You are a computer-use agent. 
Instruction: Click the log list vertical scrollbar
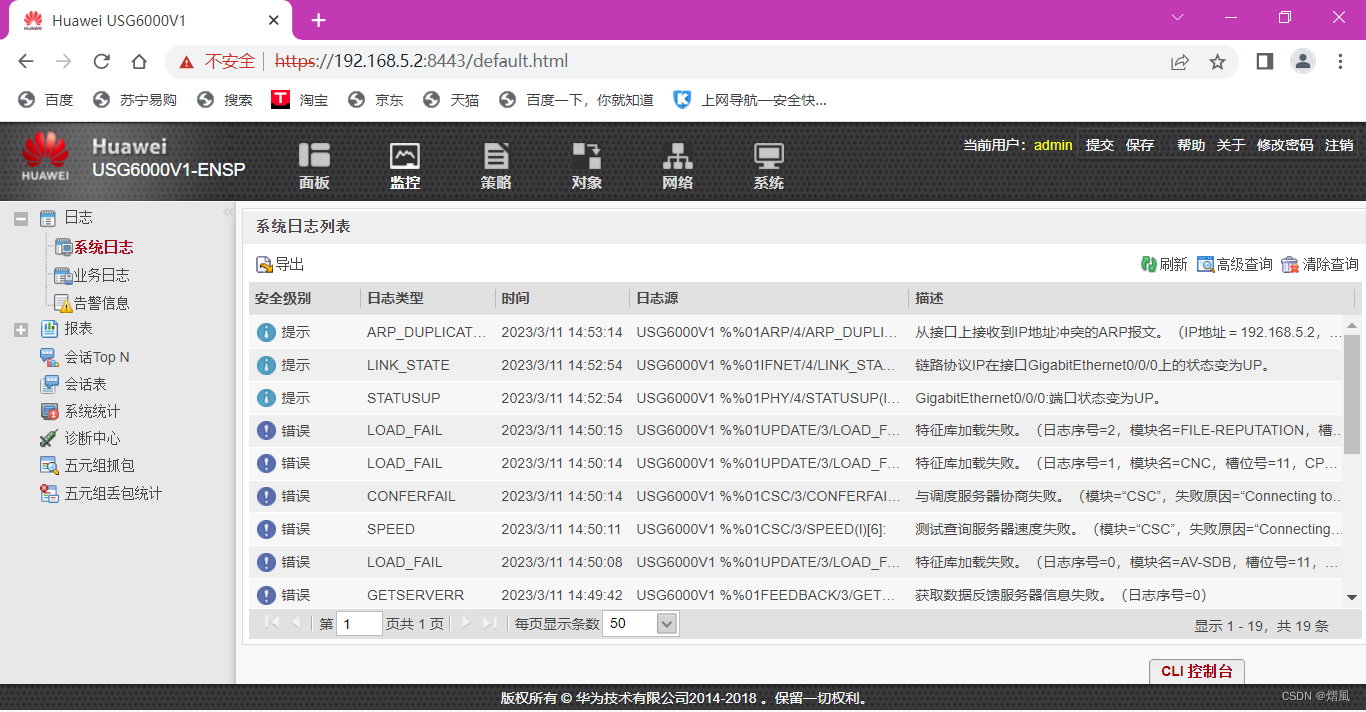click(x=1352, y=395)
